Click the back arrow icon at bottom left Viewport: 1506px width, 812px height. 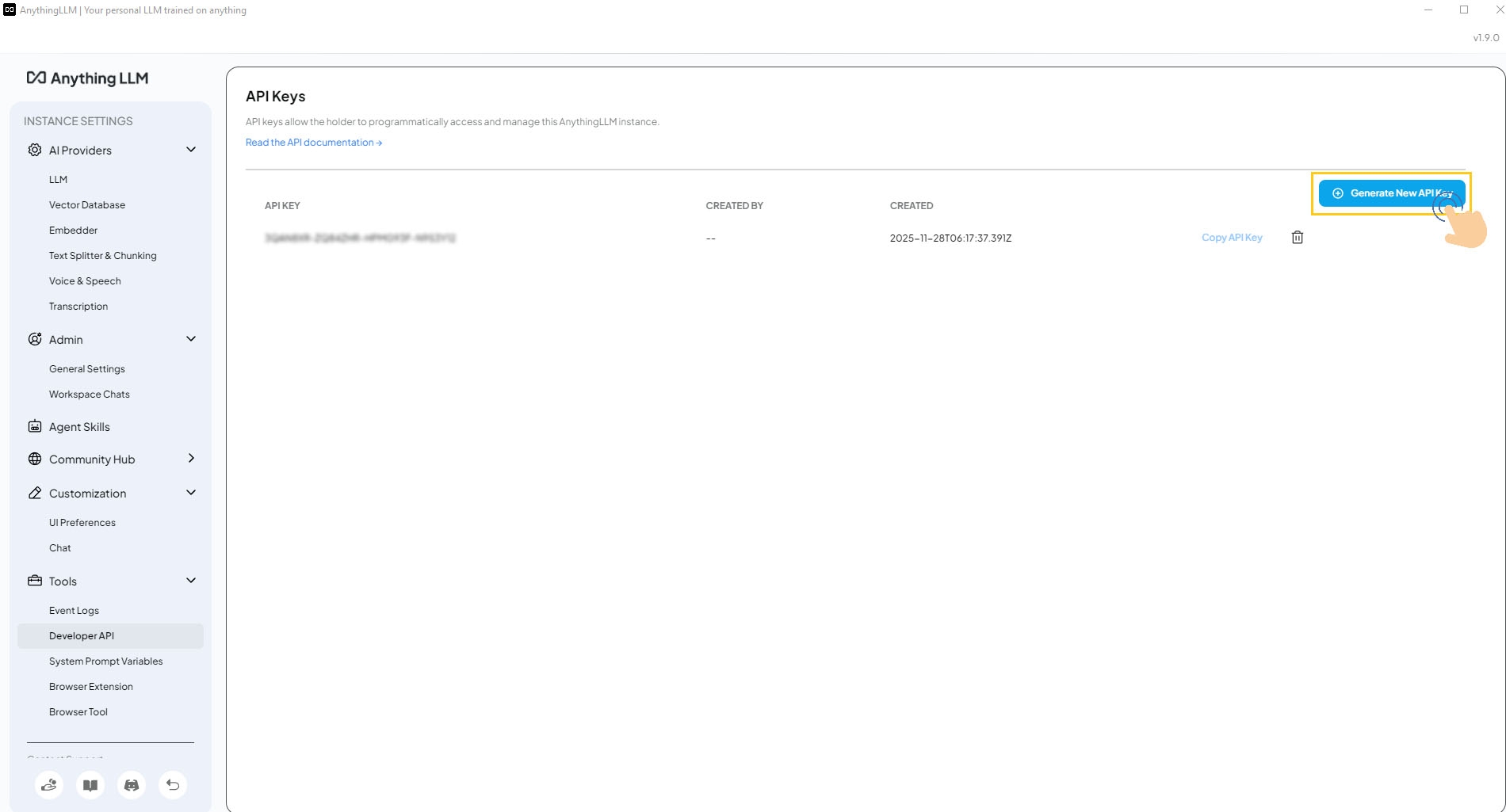[x=173, y=785]
